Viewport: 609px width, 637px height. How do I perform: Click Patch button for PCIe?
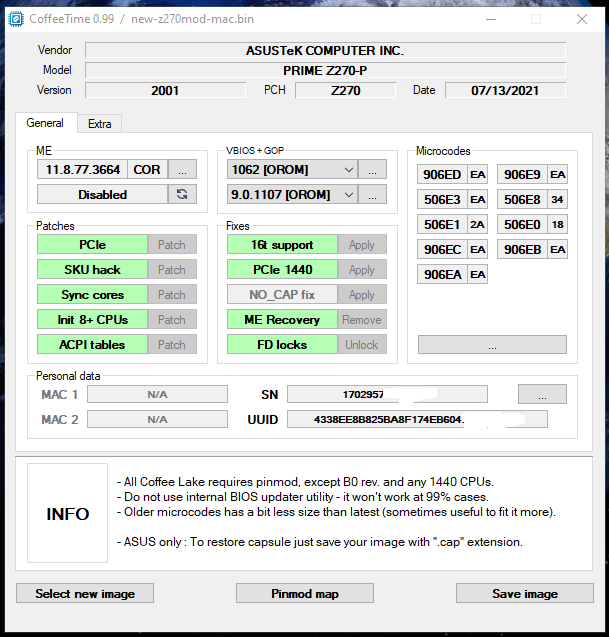point(172,245)
